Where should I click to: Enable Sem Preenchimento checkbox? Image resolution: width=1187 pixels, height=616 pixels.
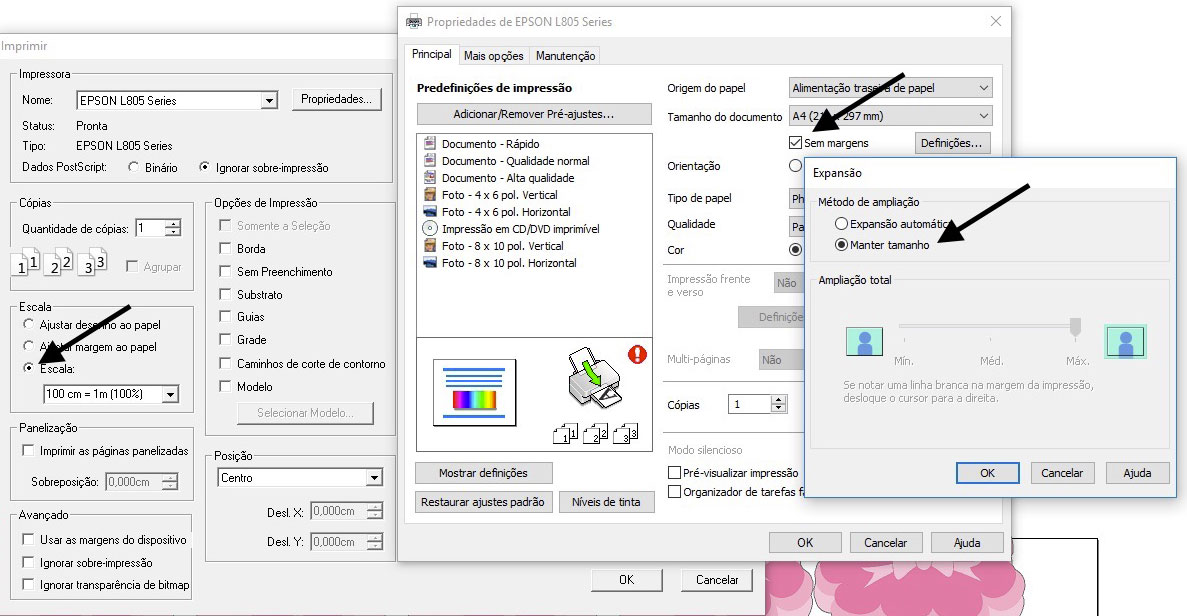pos(225,271)
